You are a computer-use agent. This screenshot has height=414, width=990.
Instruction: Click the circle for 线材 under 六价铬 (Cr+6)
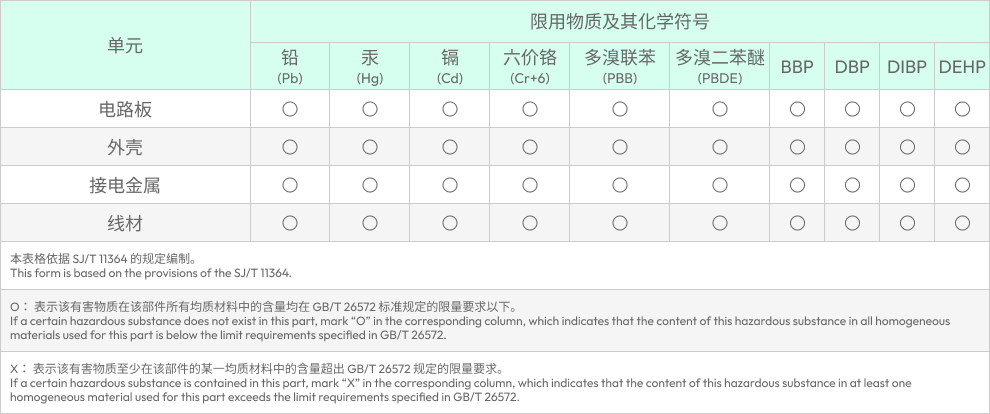click(530, 222)
